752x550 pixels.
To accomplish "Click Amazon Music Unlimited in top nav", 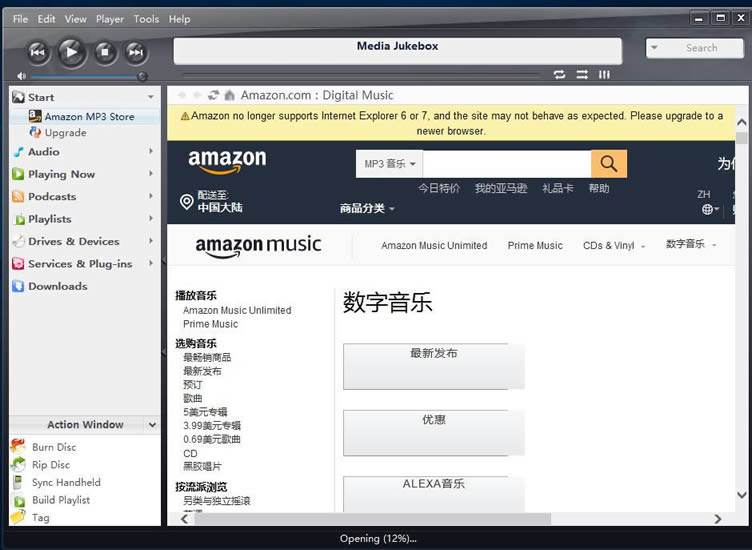I will (434, 246).
